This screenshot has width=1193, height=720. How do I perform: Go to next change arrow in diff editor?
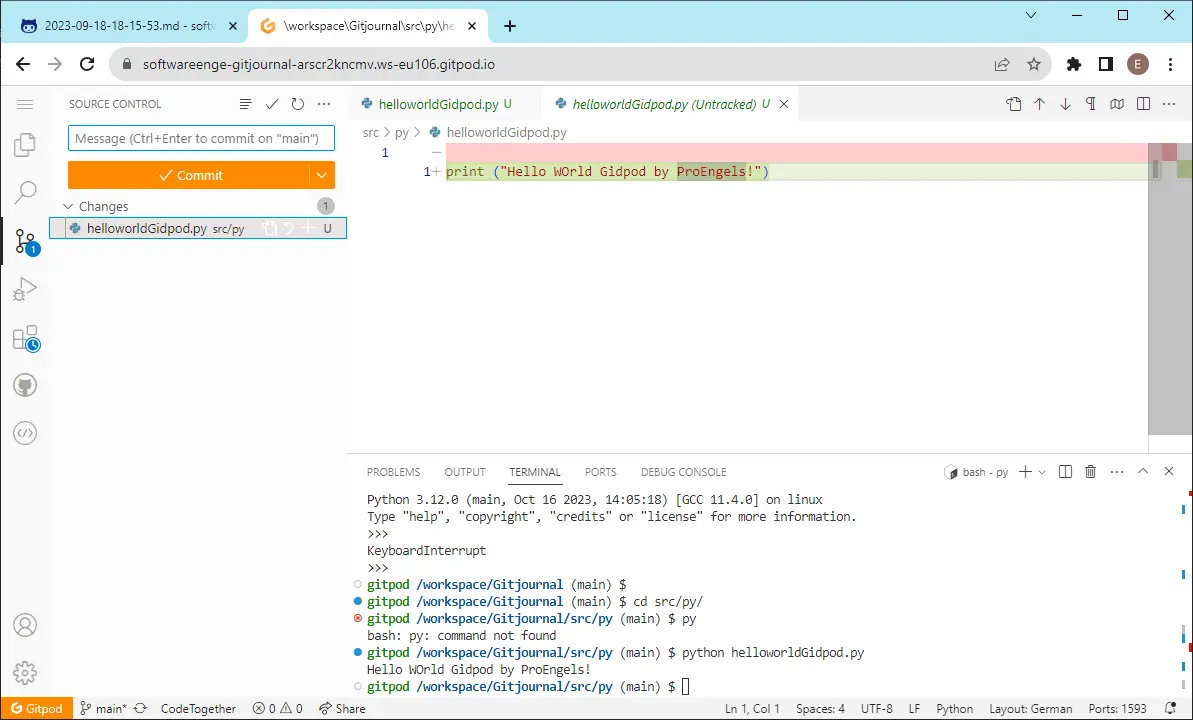(x=1065, y=104)
